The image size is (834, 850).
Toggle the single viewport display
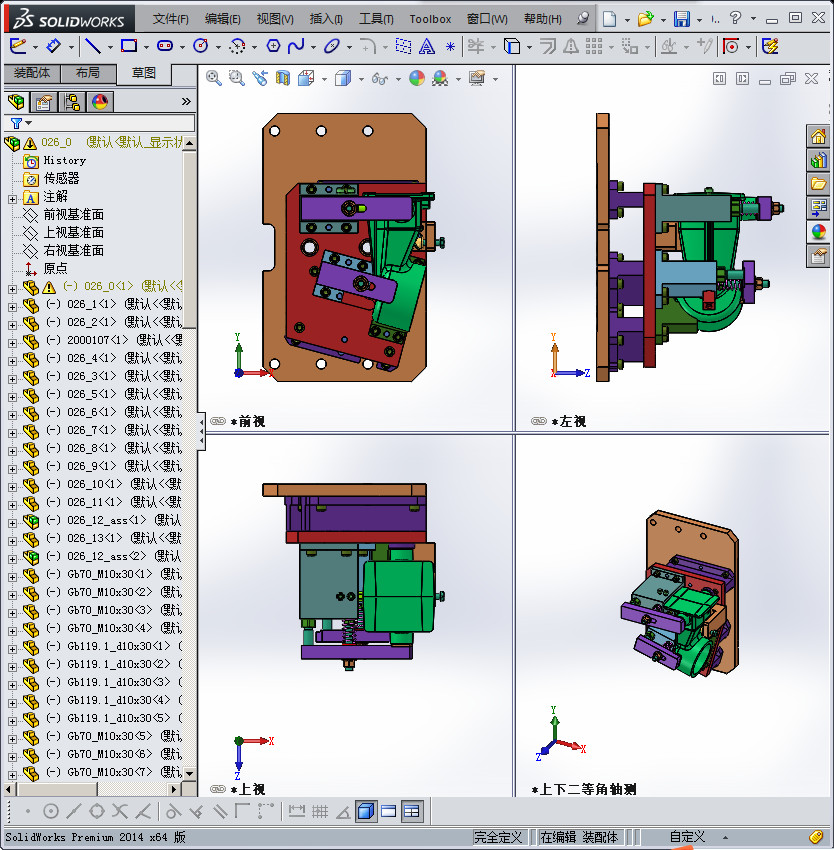(x=388, y=812)
